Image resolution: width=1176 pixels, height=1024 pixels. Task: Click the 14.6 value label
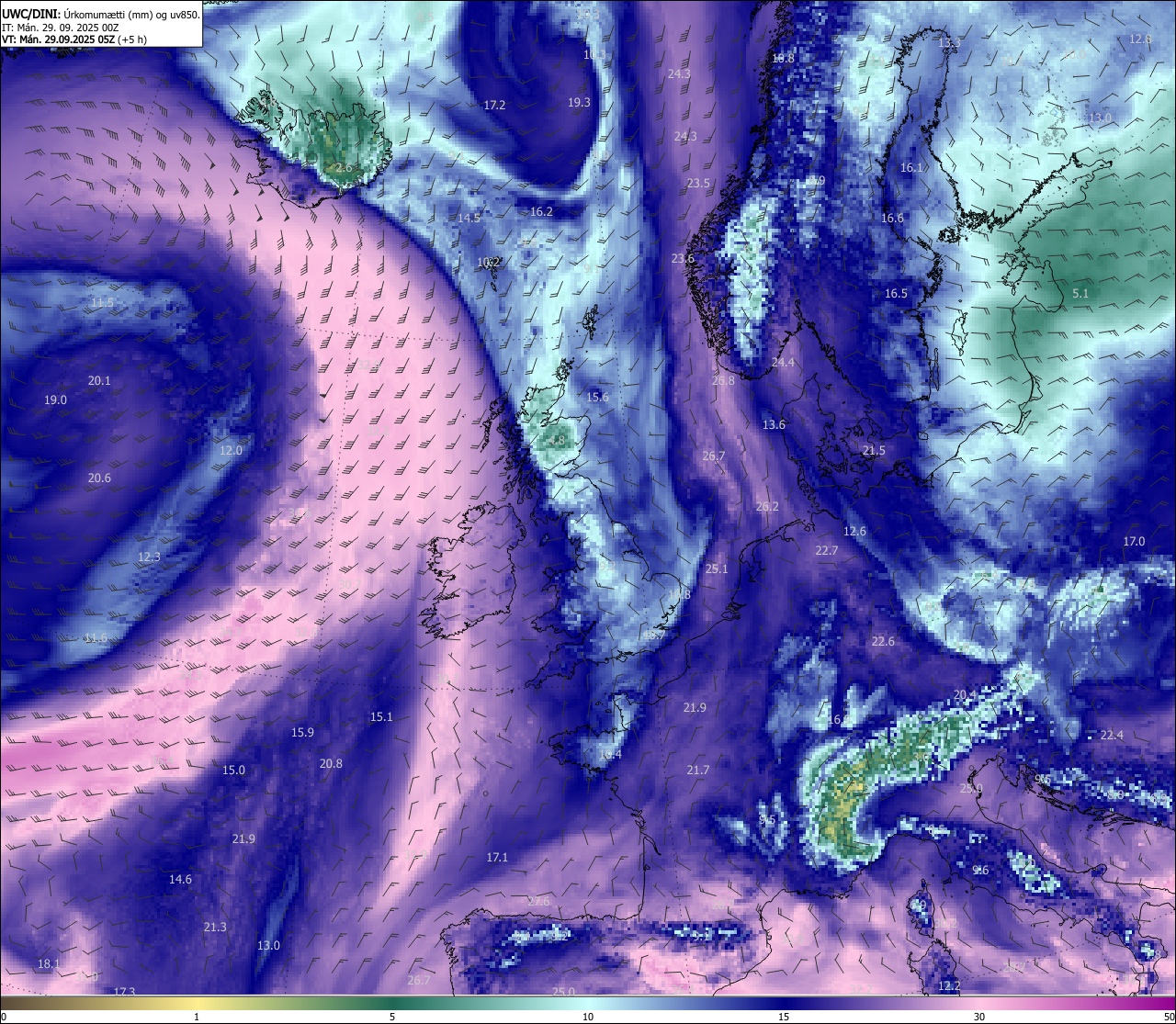pyautogui.click(x=180, y=880)
